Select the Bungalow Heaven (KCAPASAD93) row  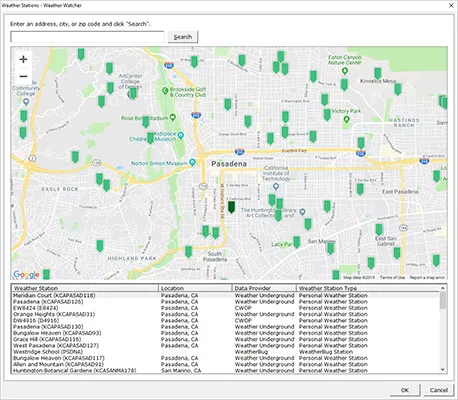[x=226, y=333]
